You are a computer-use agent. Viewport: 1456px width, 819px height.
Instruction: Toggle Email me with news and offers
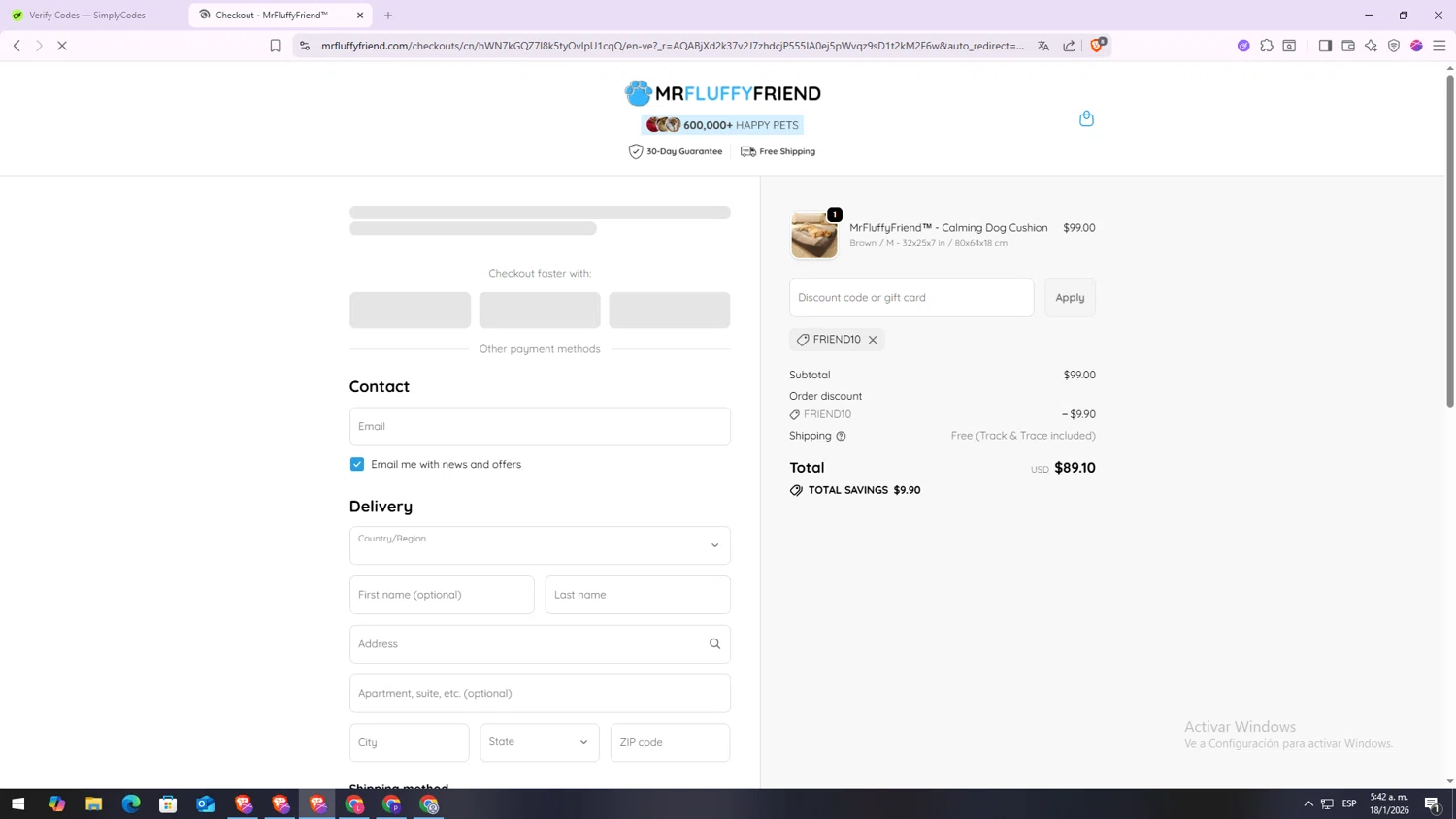pyautogui.click(x=357, y=464)
